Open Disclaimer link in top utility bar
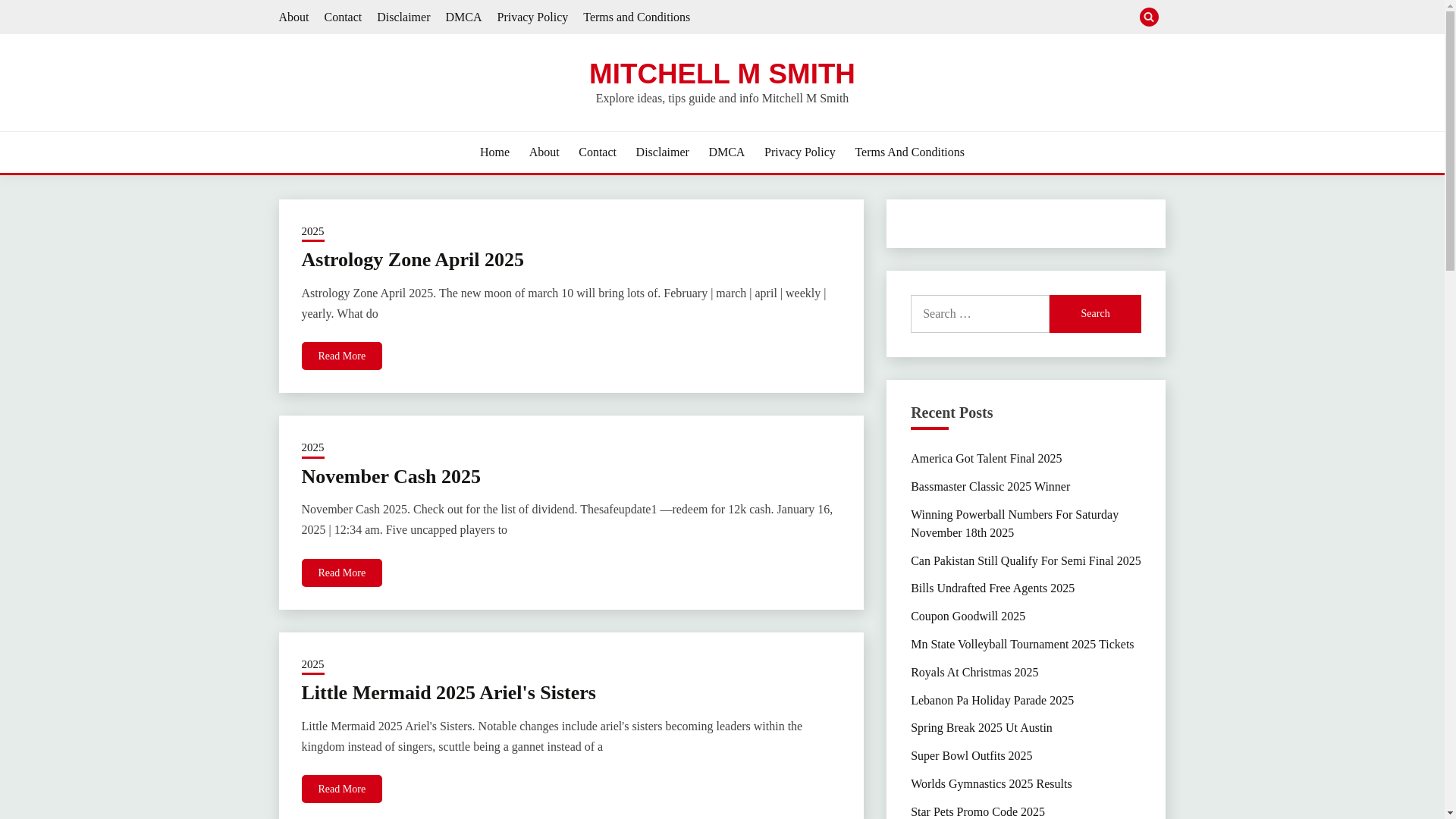 [x=403, y=17]
